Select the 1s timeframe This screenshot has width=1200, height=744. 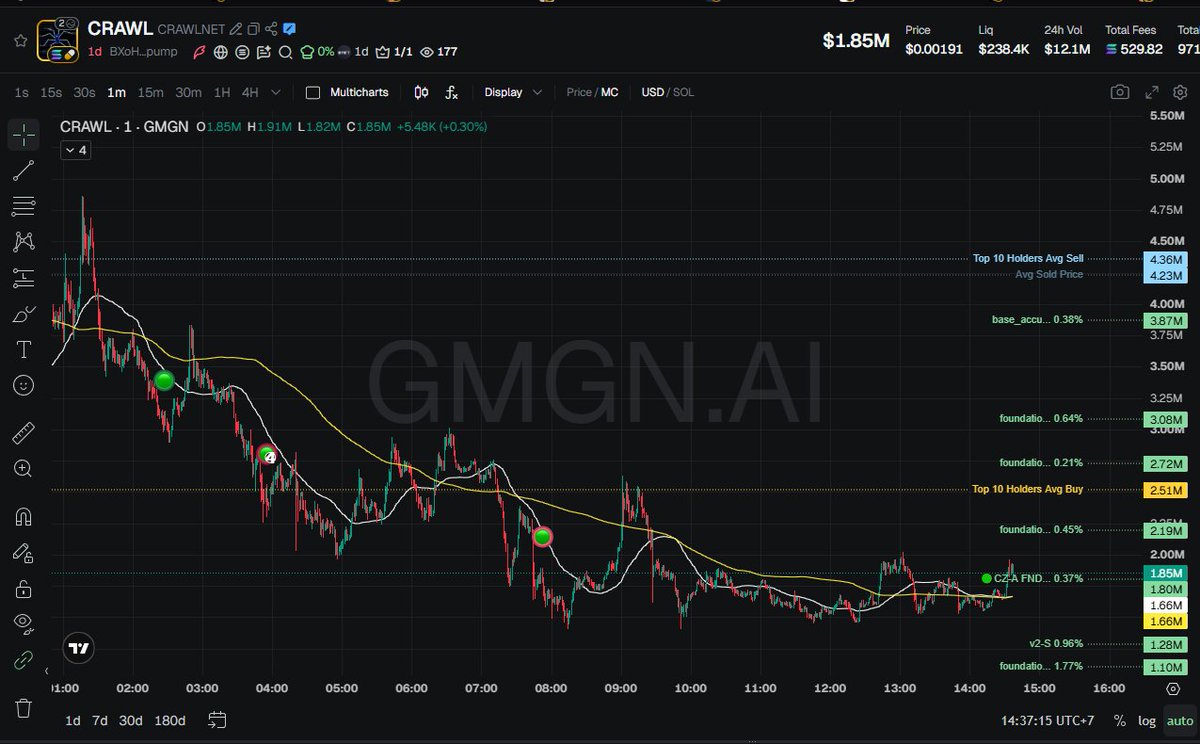[x=21, y=92]
